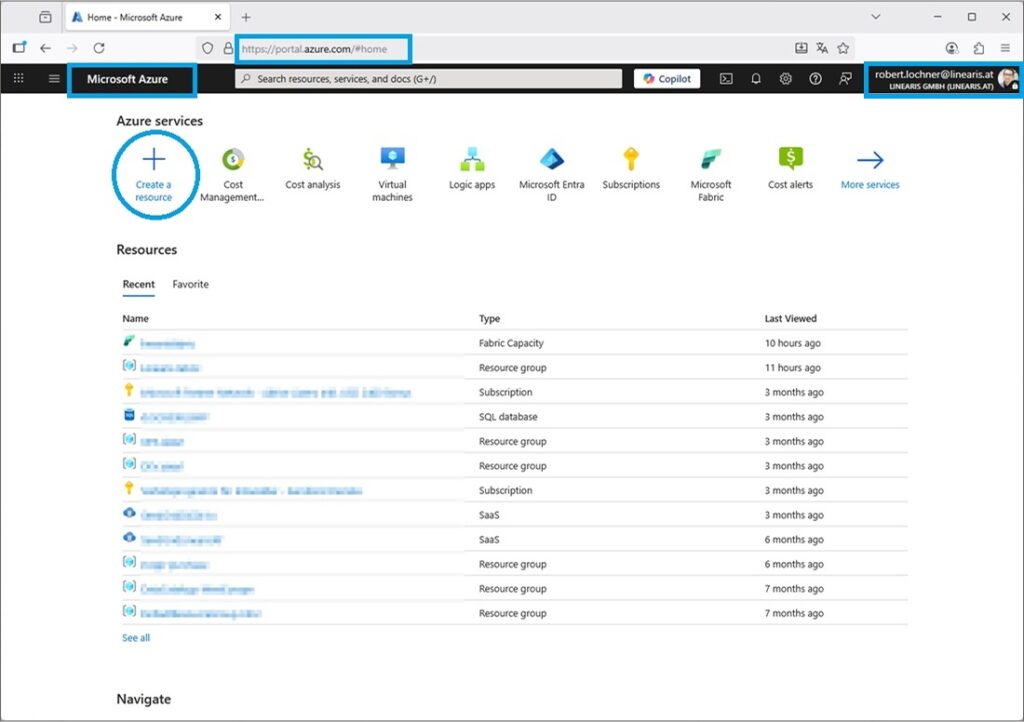Click the '11 hours ago' cell
The height and width of the screenshot is (722, 1024).
tap(793, 368)
